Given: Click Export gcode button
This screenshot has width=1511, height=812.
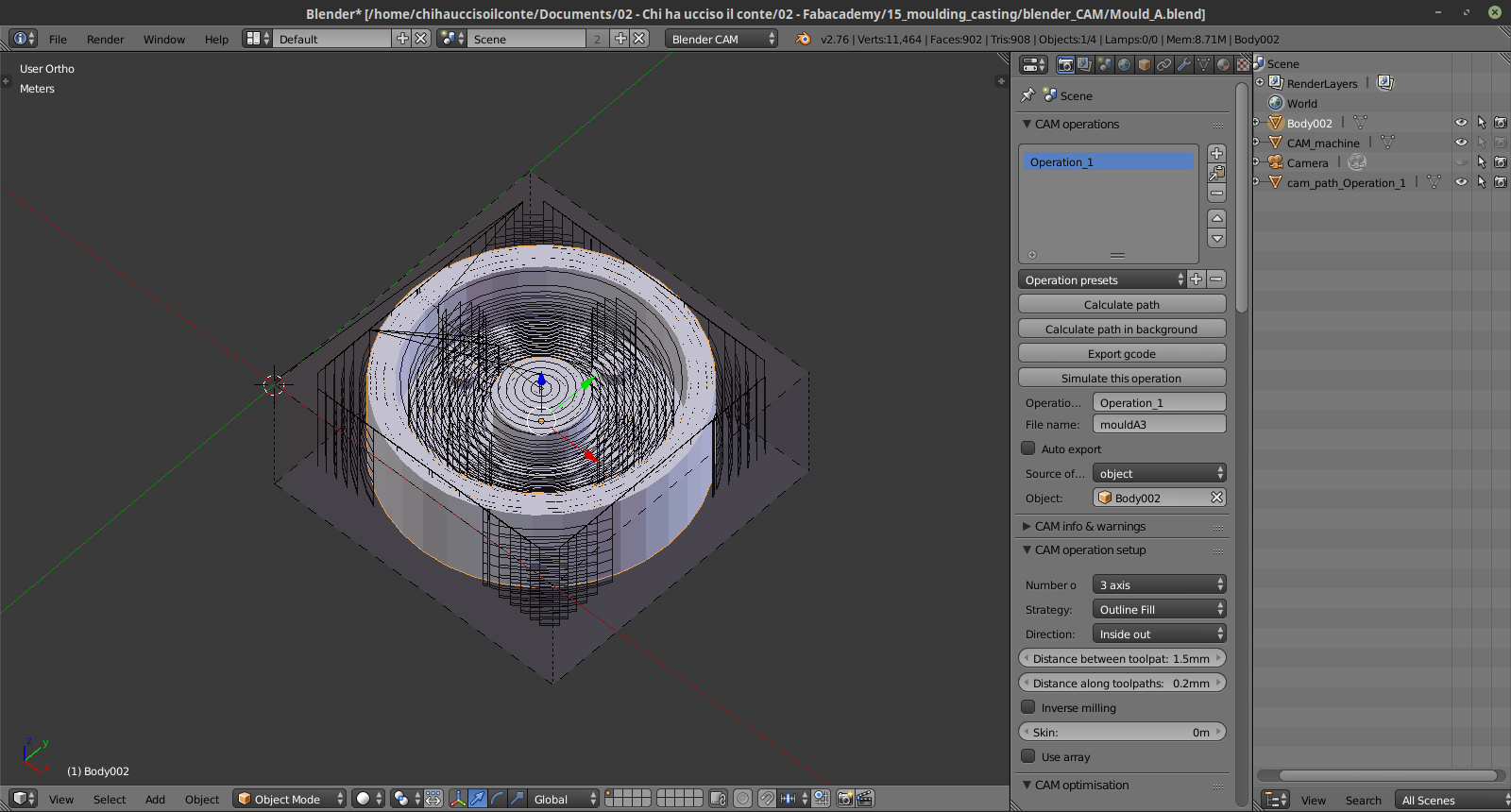Looking at the screenshot, I should 1122,353.
